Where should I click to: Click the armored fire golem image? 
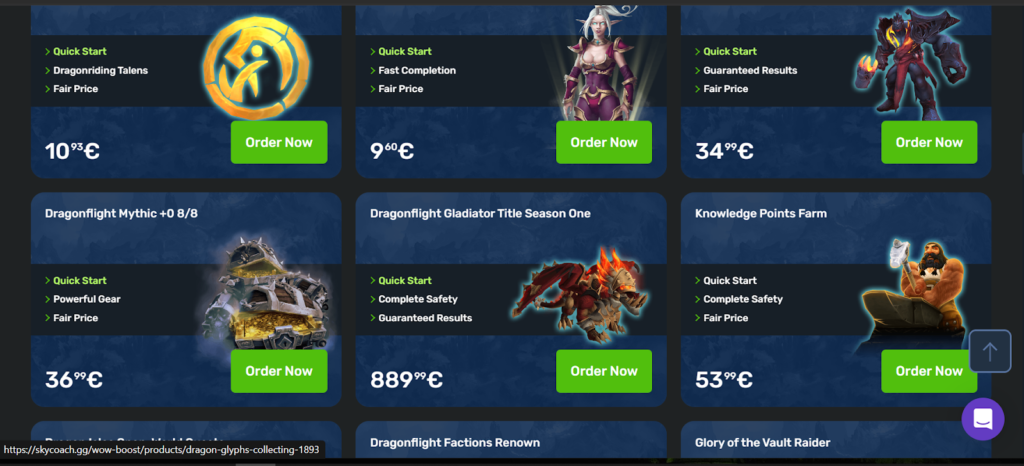point(910,64)
